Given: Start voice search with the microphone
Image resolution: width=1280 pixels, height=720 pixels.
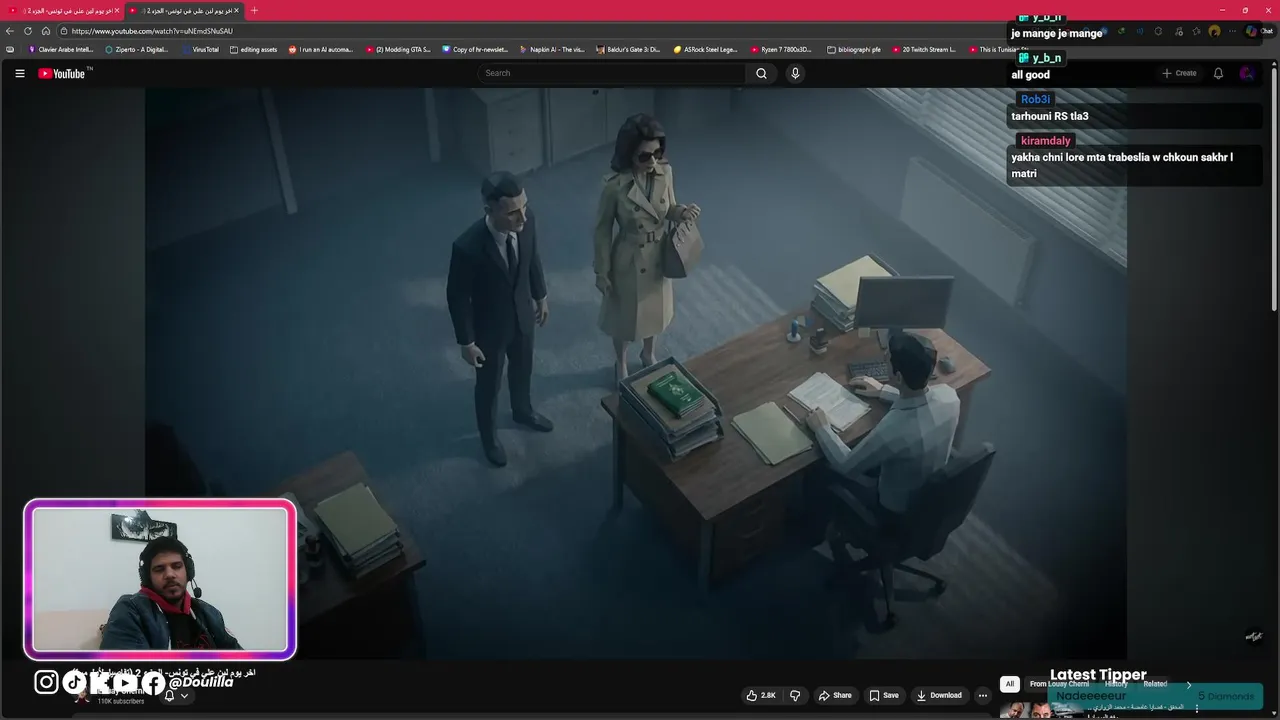Looking at the screenshot, I should click(x=795, y=73).
